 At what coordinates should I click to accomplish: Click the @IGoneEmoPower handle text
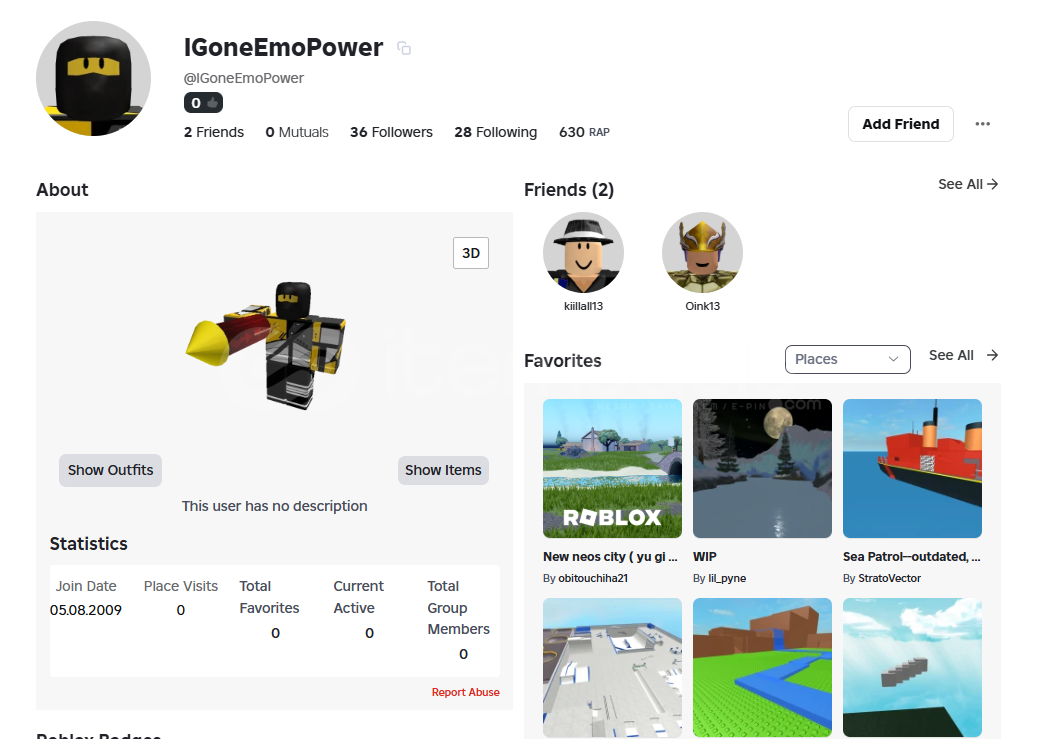click(x=244, y=78)
